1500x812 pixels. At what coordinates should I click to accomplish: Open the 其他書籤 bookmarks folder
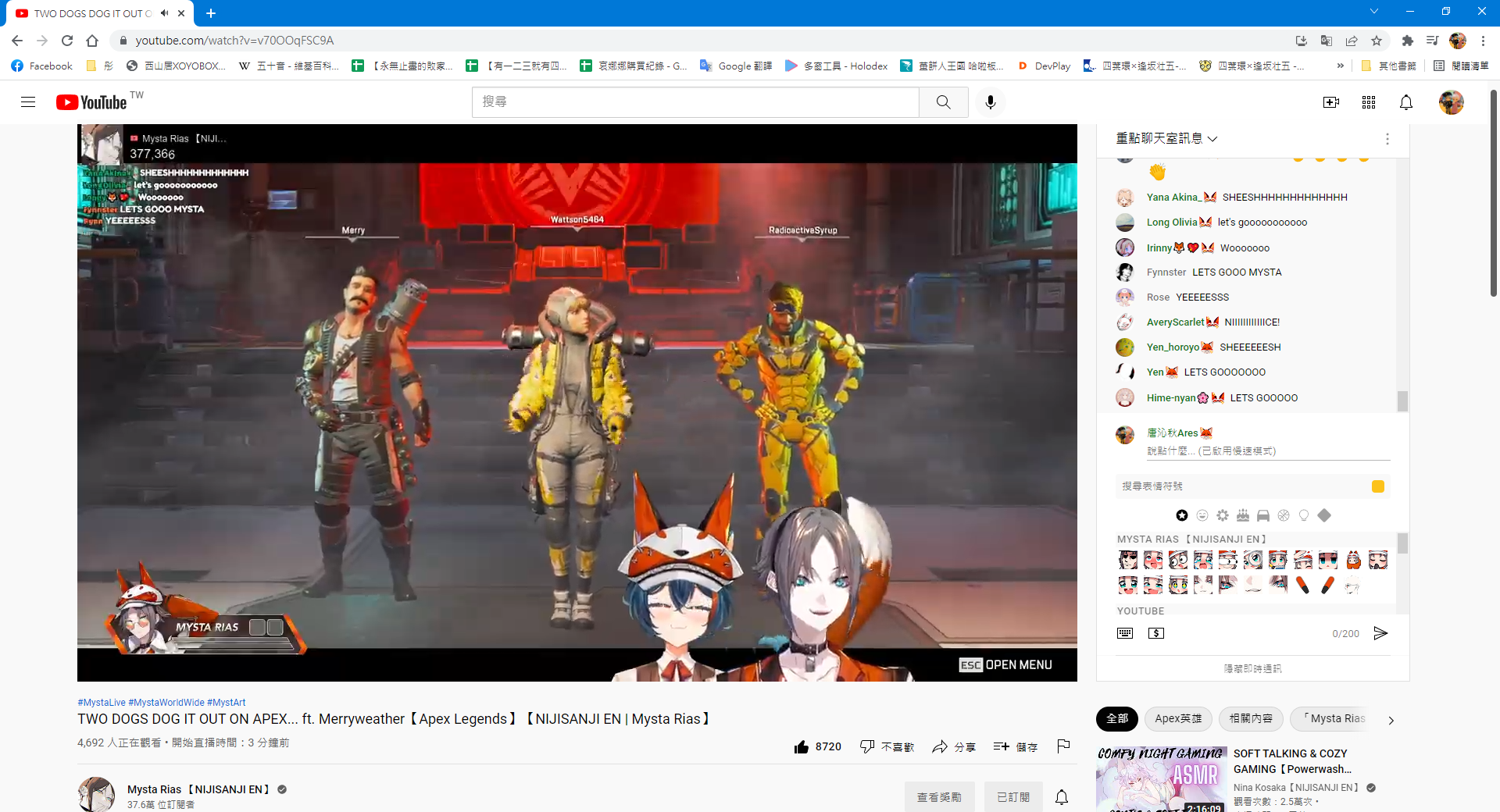[x=1388, y=66]
